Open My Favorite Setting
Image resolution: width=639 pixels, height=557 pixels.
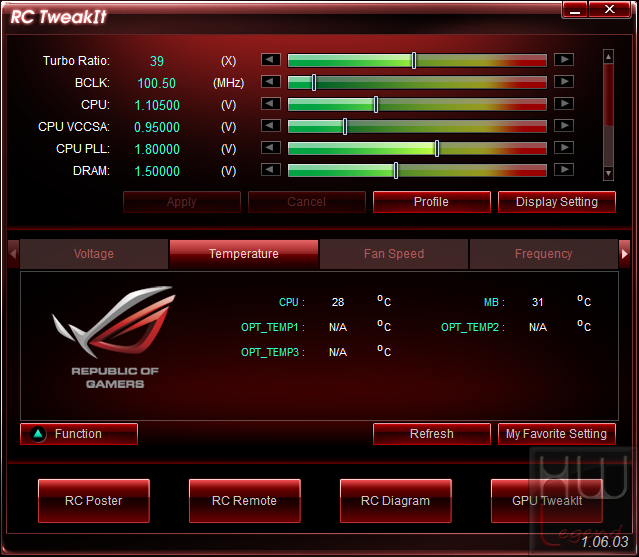point(557,434)
